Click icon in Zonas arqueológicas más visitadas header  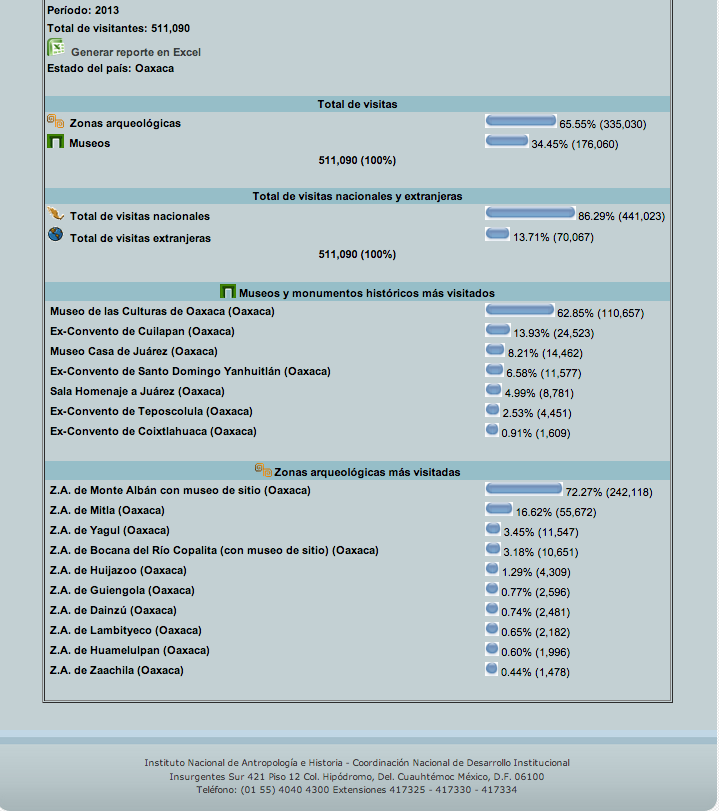coord(263,470)
